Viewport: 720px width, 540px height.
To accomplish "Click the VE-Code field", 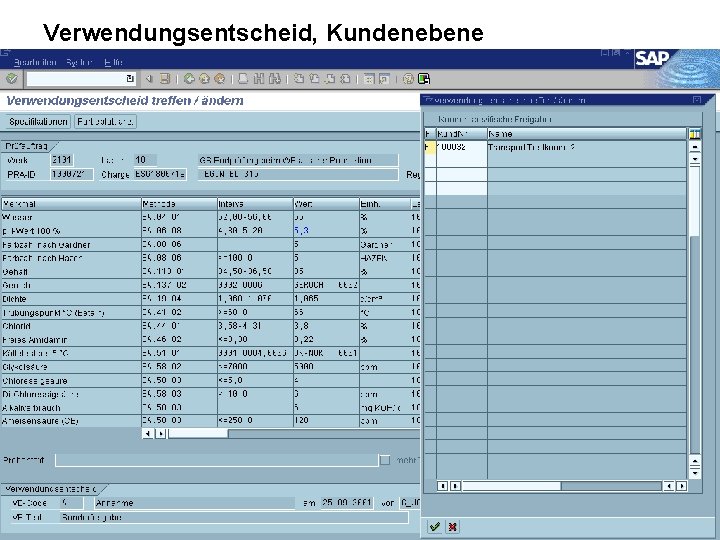I will pos(71,503).
